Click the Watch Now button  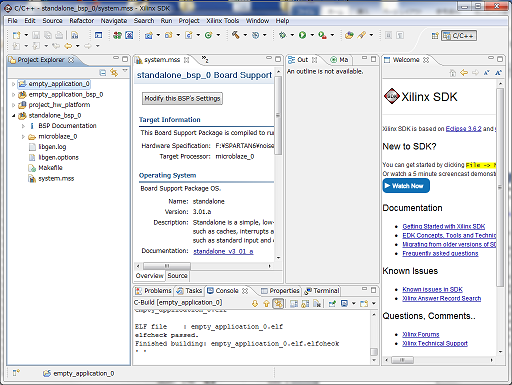[x=406, y=186]
